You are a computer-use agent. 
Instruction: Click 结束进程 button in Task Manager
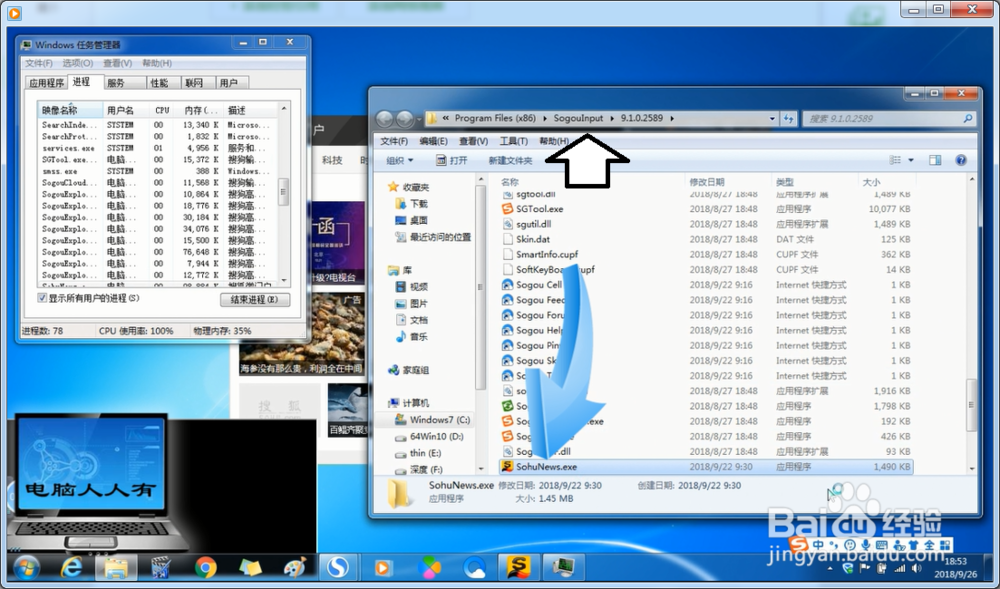pyautogui.click(x=255, y=300)
